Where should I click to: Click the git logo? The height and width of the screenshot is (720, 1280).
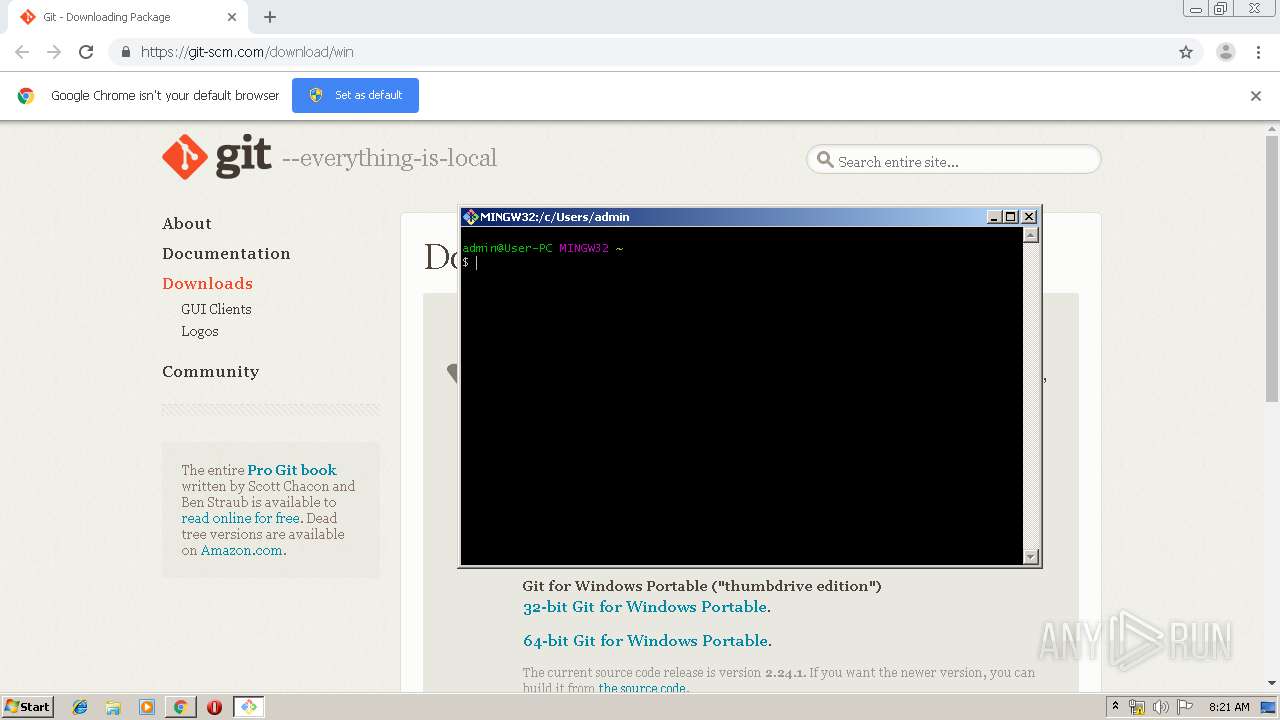tap(217, 157)
